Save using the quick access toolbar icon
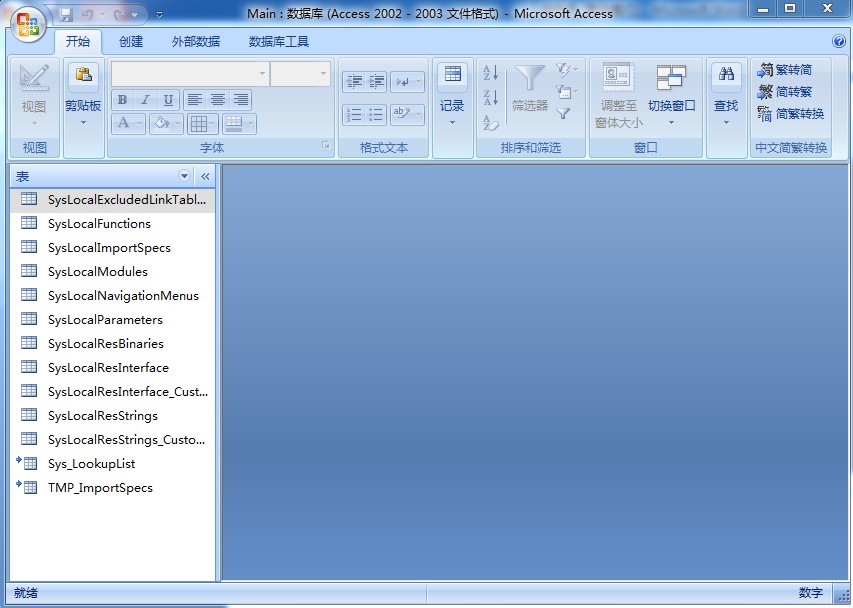Viewport: 853px width, 608px height. coord(66,14)
